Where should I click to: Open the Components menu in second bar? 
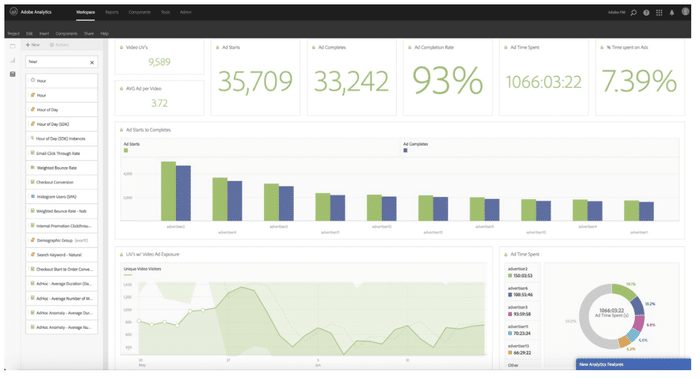(67, 33)
